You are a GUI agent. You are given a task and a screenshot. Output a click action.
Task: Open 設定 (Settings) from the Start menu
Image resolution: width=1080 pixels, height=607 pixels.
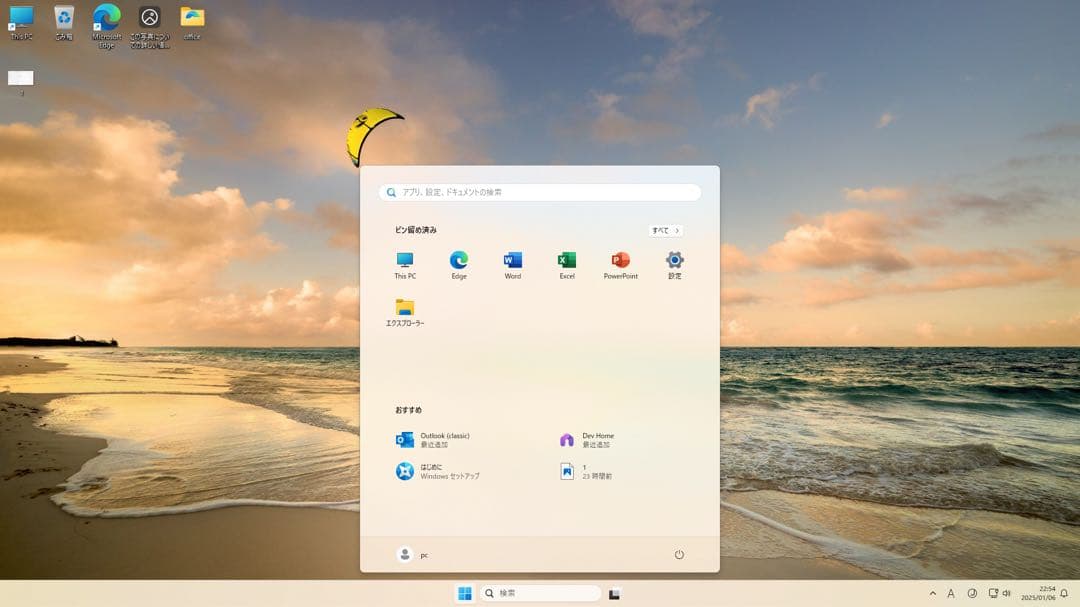674,260
